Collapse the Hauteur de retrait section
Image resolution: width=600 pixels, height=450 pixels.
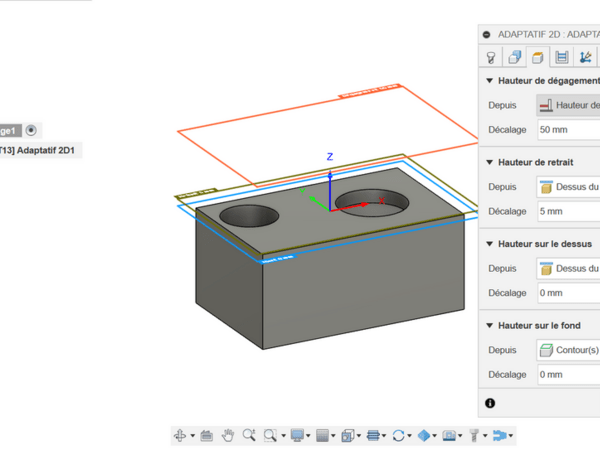point(490,162)
